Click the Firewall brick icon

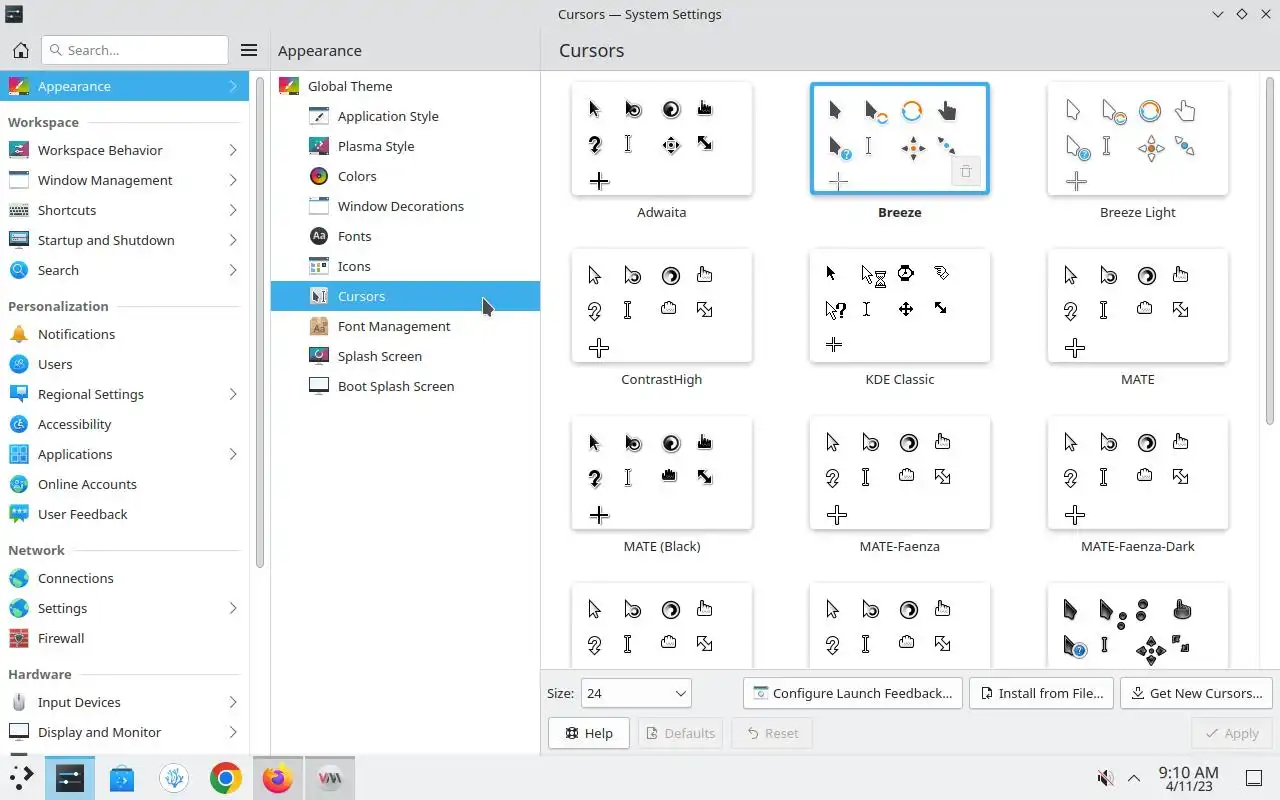tap(19, 638)
